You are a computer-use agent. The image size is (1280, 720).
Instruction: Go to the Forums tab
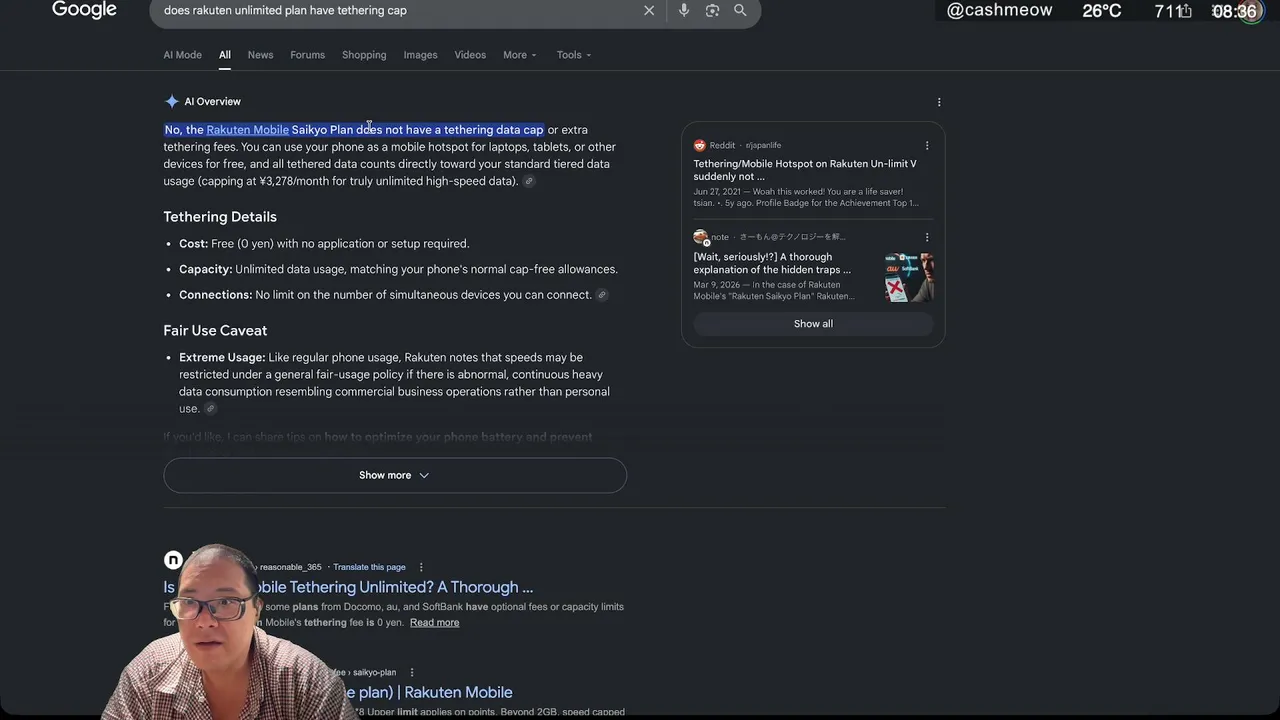click(x=308, y=55)
